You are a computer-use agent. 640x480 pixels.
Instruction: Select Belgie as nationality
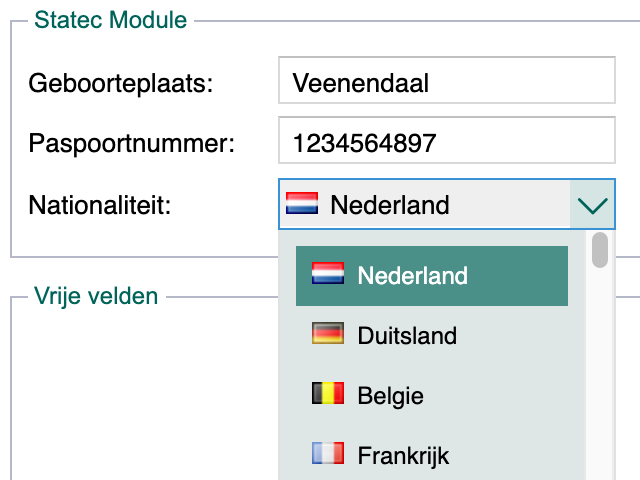(432, 396)
